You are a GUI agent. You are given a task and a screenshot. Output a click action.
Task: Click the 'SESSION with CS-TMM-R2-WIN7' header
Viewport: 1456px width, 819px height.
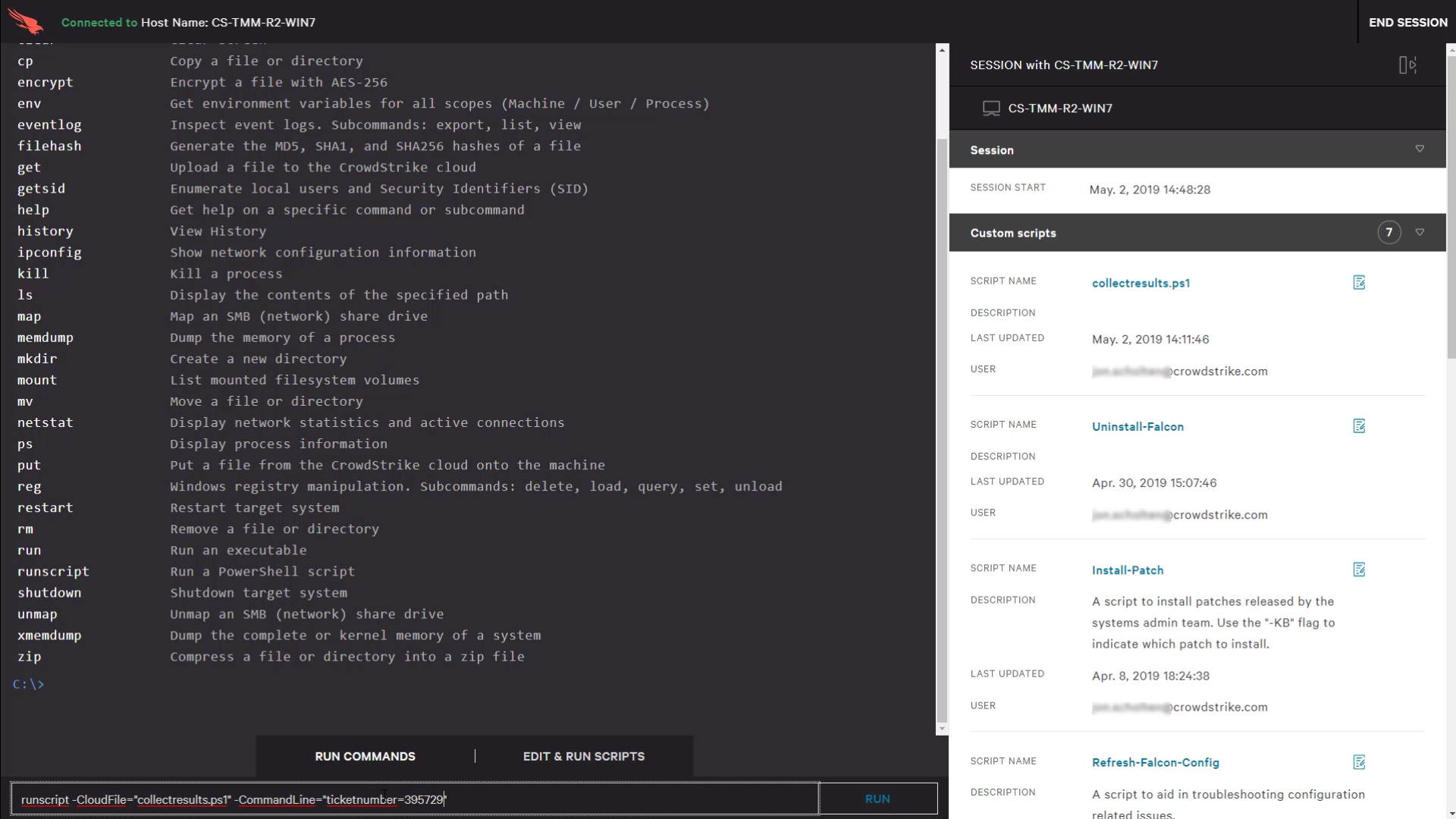[1064, 65]
